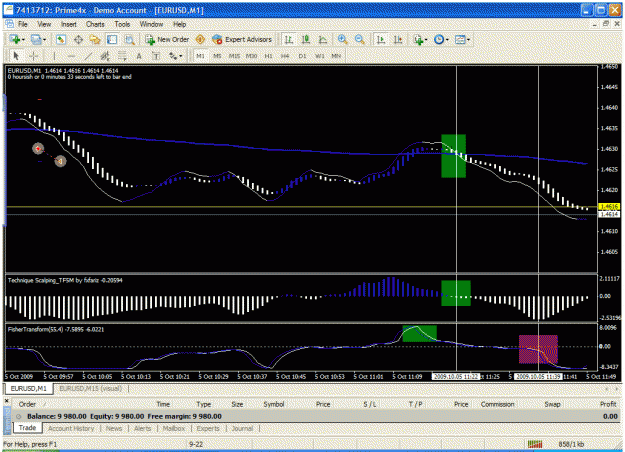Open the Help menu

[x=179, y=24]
